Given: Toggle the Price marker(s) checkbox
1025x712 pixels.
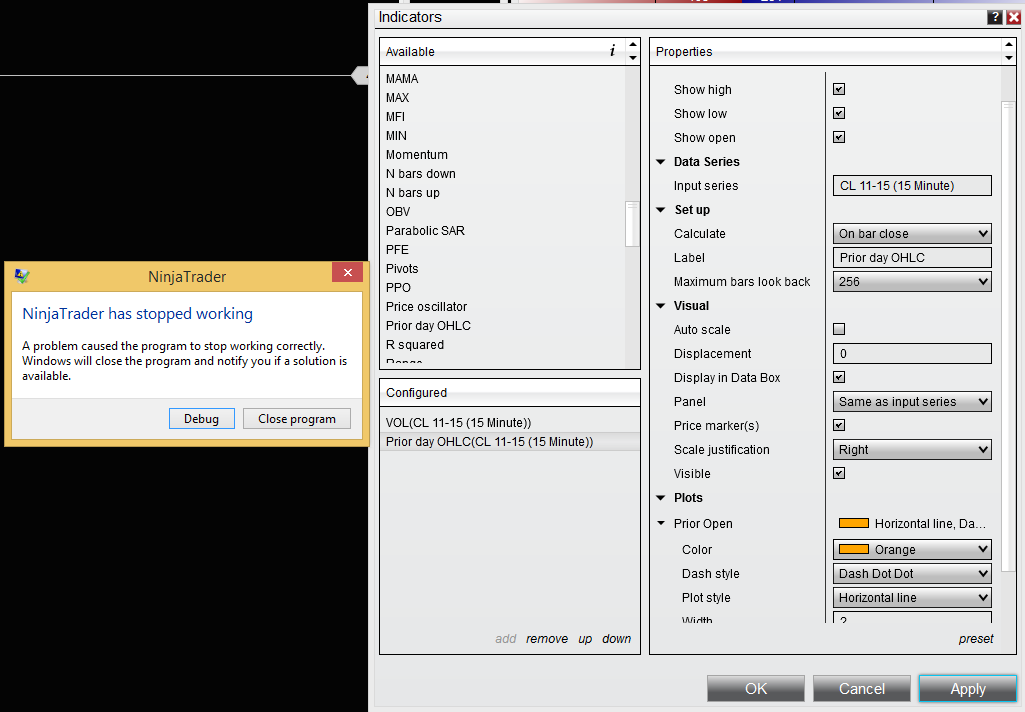Looking at the screenshot, I should click(x=839, y=426).
